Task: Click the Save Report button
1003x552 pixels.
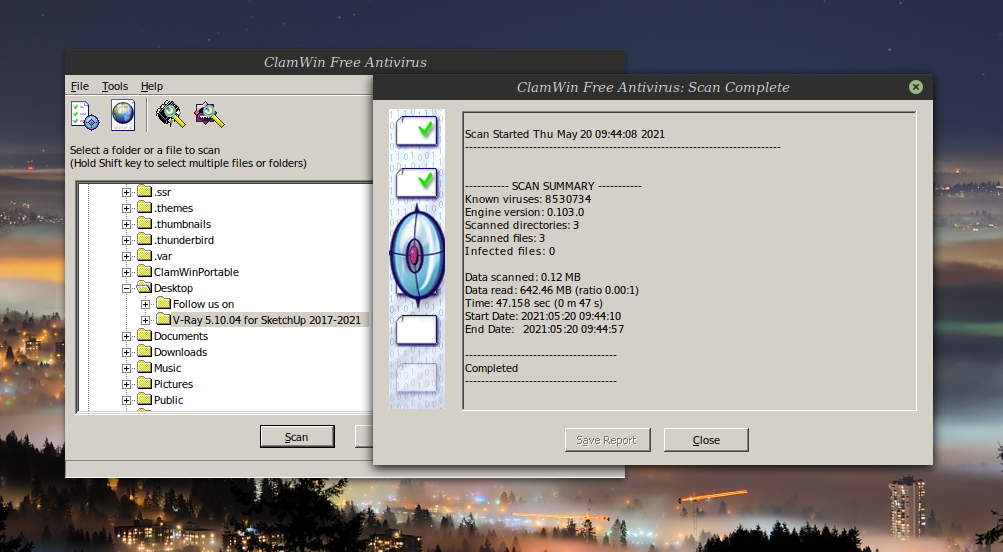Action: coord(607,440)
